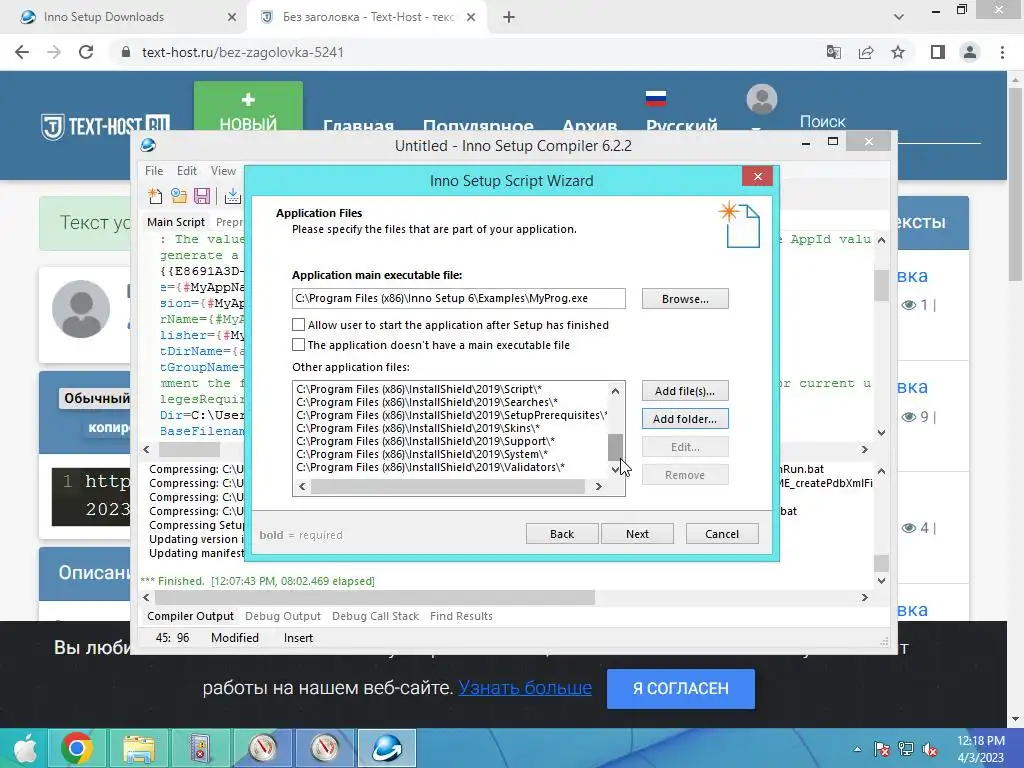Image resolution: width=1024 pixels, height=768 pixels.
Task: Click the Action Center flag tray icon
Action: coord(881,750)
